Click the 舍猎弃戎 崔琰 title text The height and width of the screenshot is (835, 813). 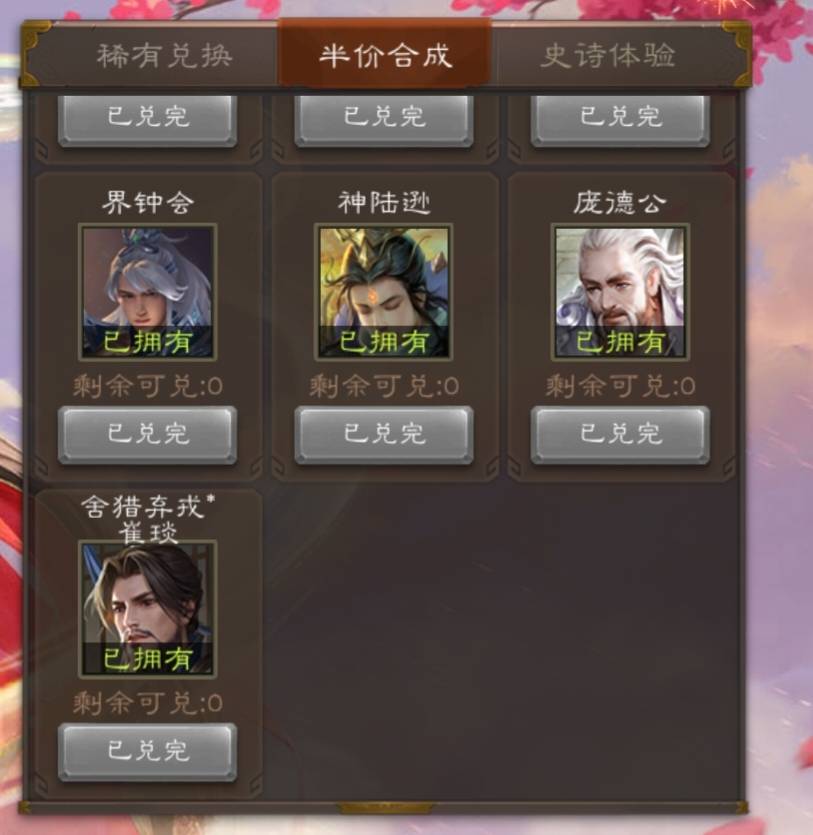click(147, 520)
